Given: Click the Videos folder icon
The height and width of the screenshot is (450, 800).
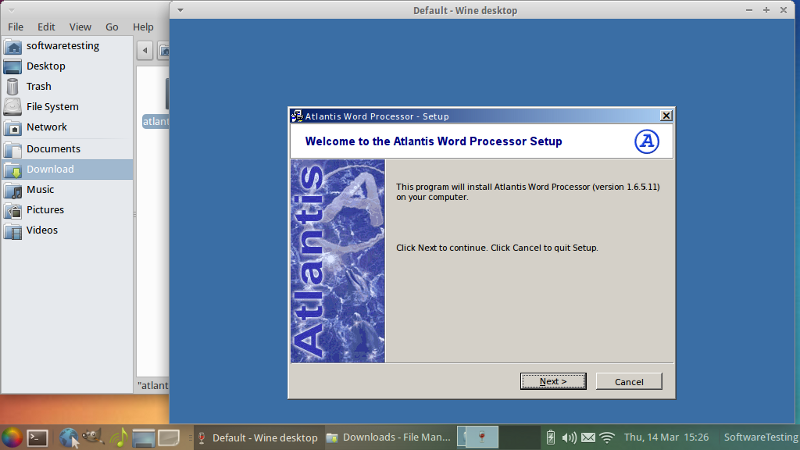Looking at the screenshot, I should (x=13, y=231).
